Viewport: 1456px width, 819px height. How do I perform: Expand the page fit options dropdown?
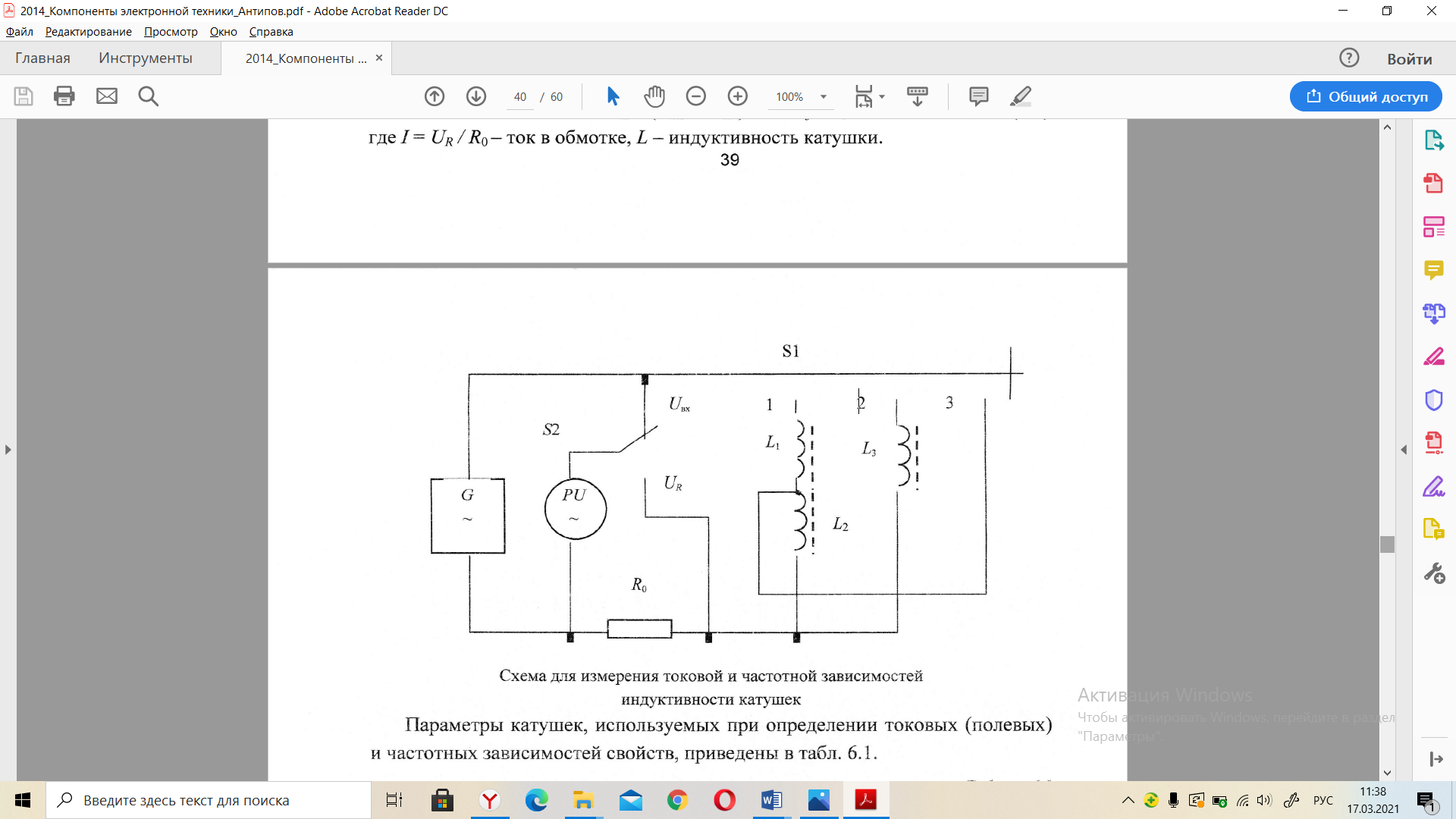[x=882, y=97]
